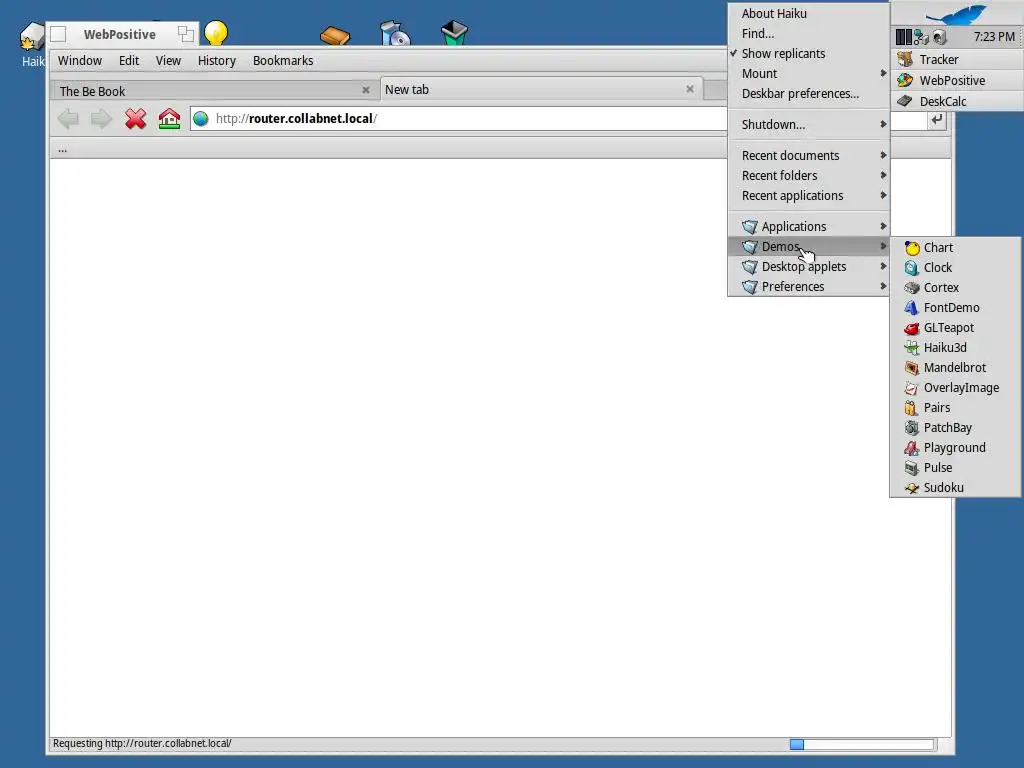The image size is (1024, 768).
Task: Close the New tab tab
Action: tap(690, 89)
